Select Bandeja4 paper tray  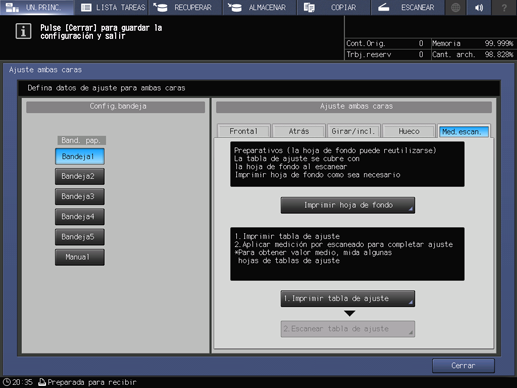point(80,217)
